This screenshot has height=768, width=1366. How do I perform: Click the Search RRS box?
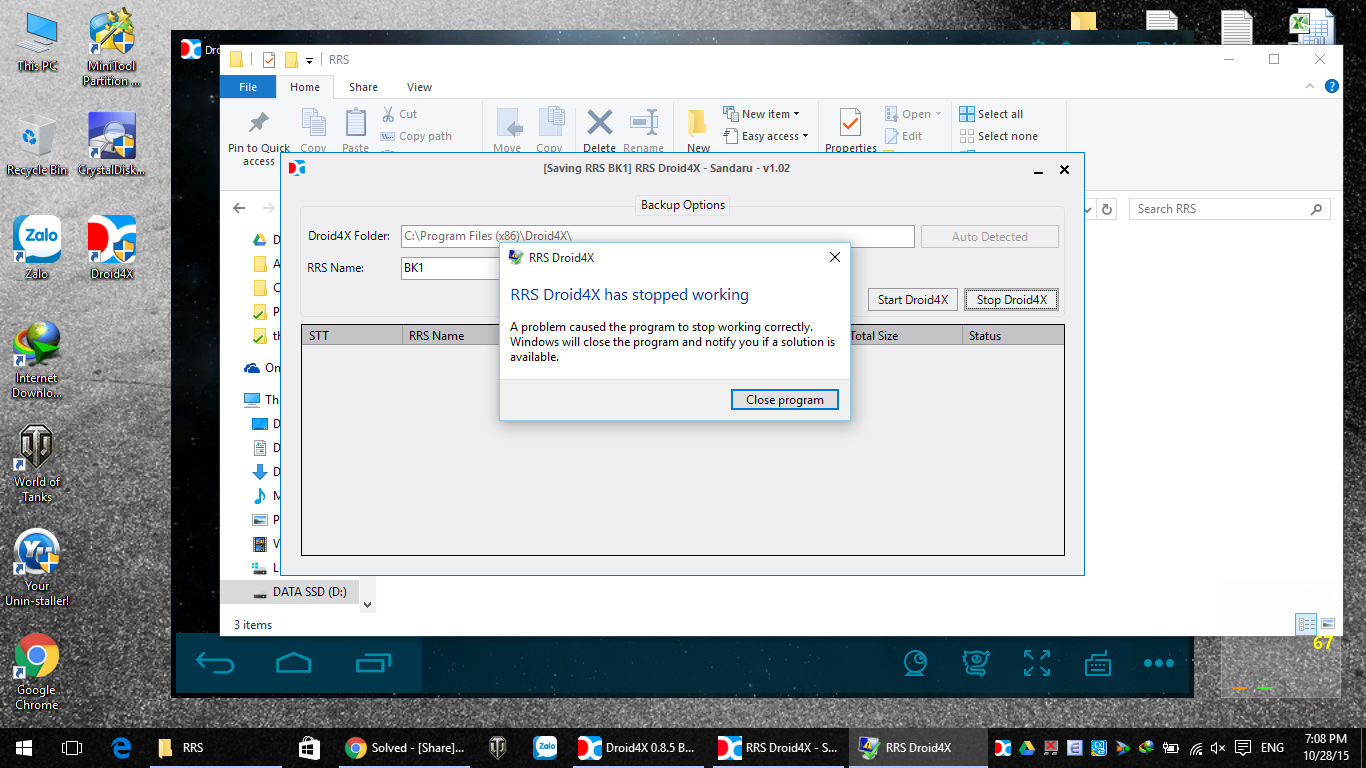coord(1220,209)
